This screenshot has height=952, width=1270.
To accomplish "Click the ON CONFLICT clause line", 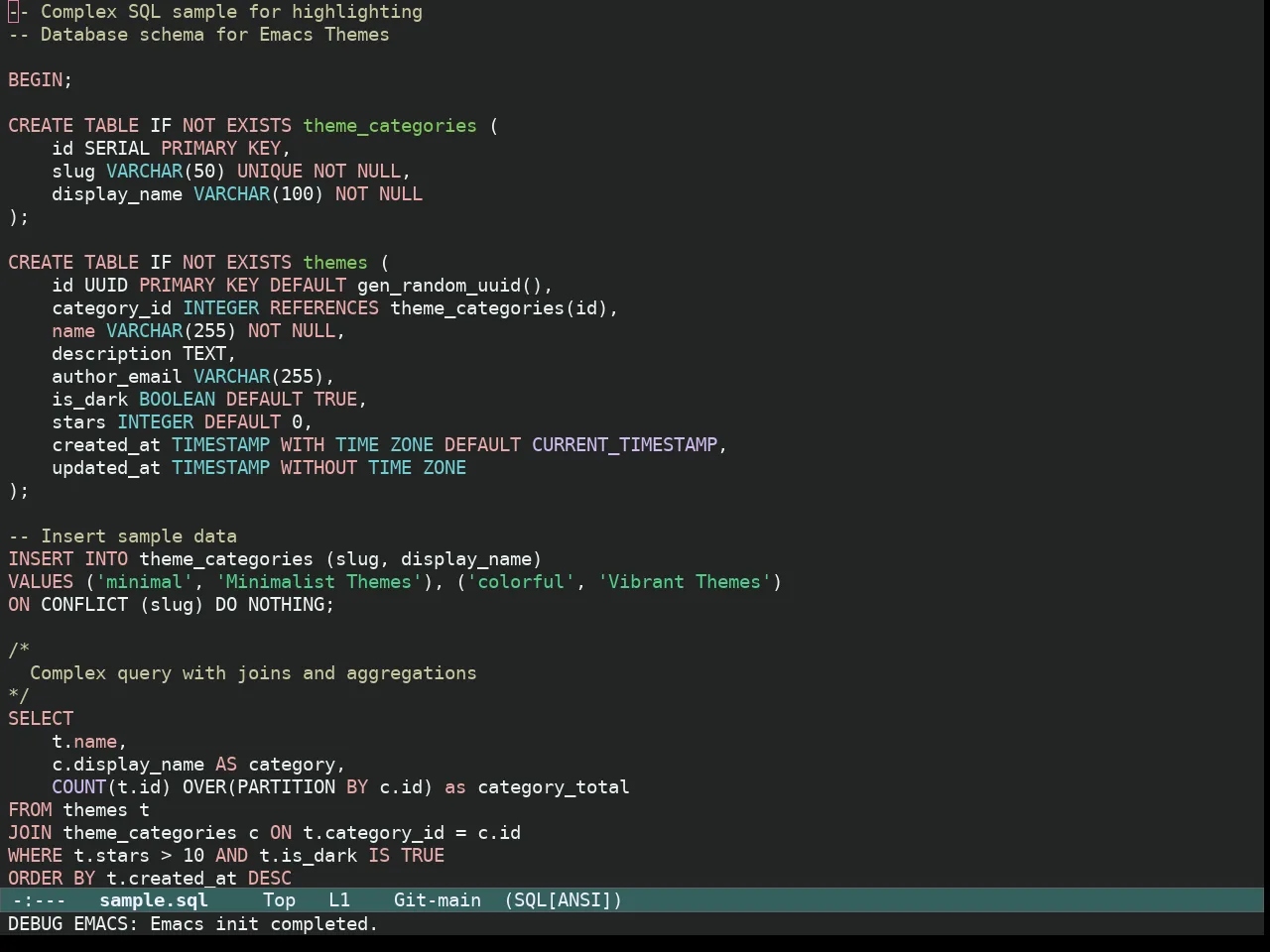I will 172,605.
